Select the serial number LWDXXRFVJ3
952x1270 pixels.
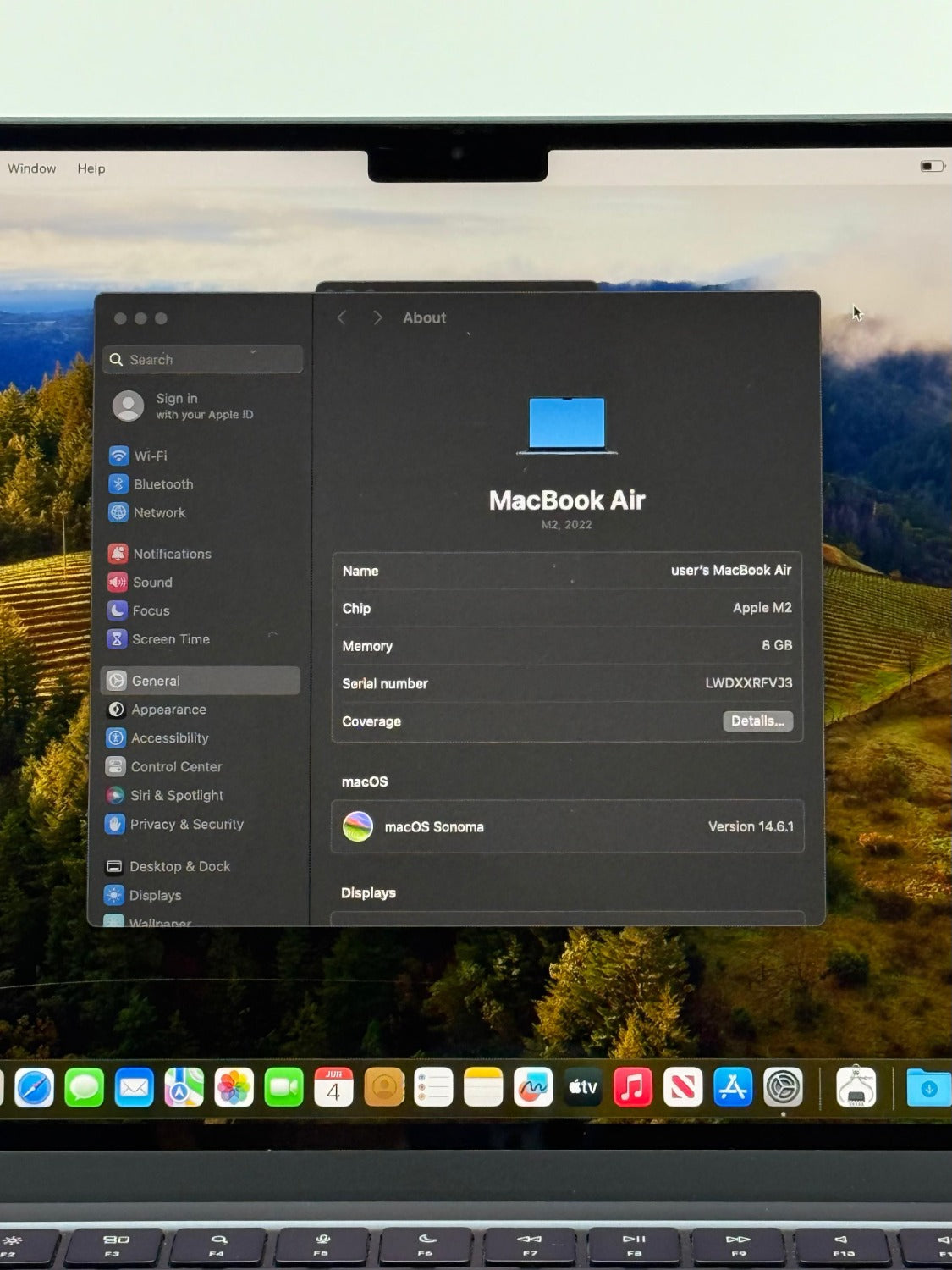tap(749, 683)
